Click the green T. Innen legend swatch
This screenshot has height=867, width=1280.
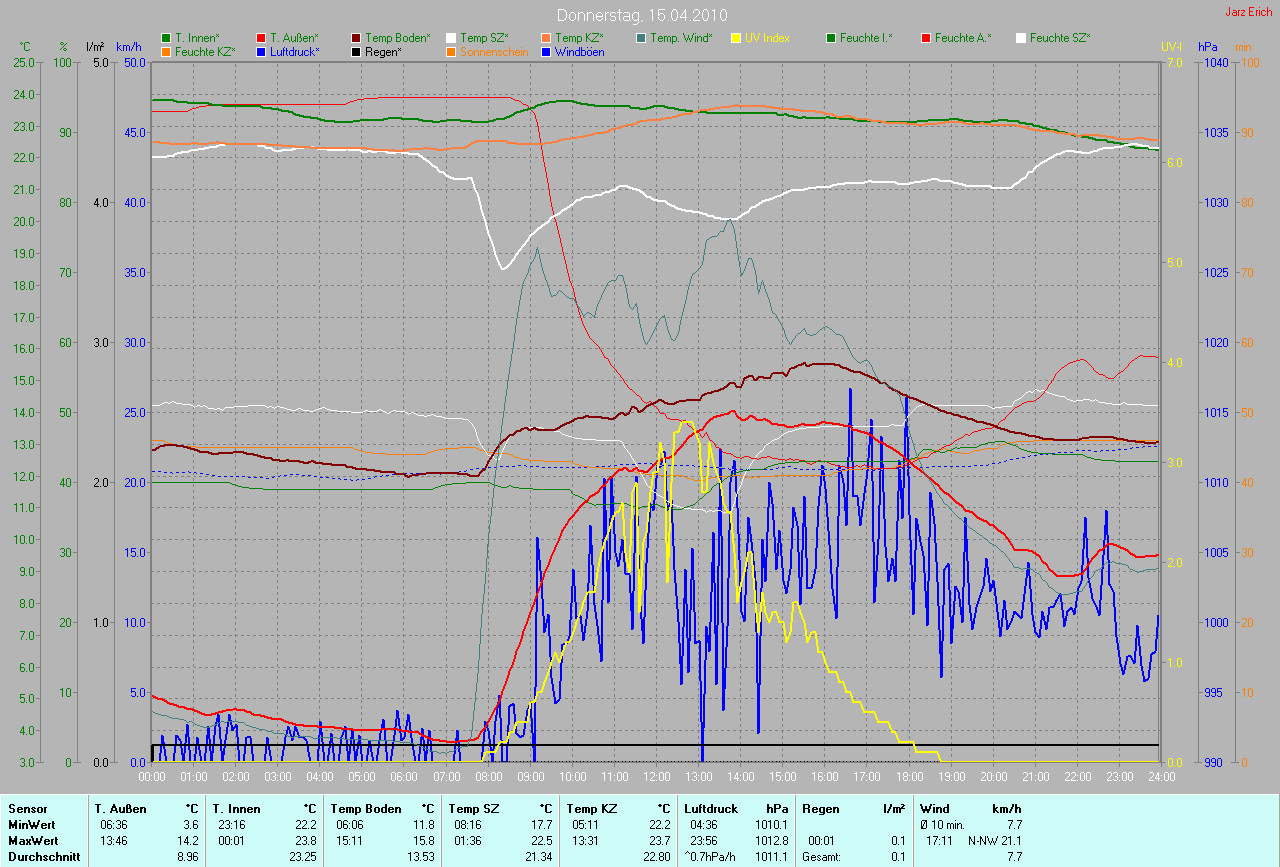[166, 38]
